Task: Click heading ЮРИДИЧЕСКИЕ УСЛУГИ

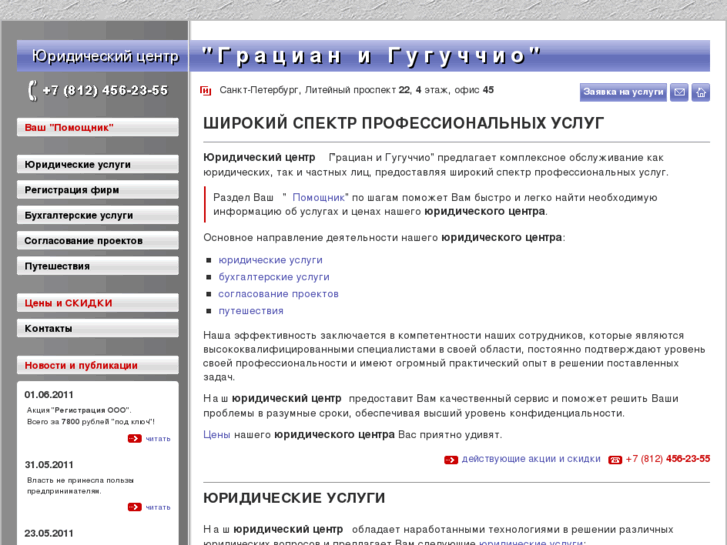Action: [x=294, y=498]
